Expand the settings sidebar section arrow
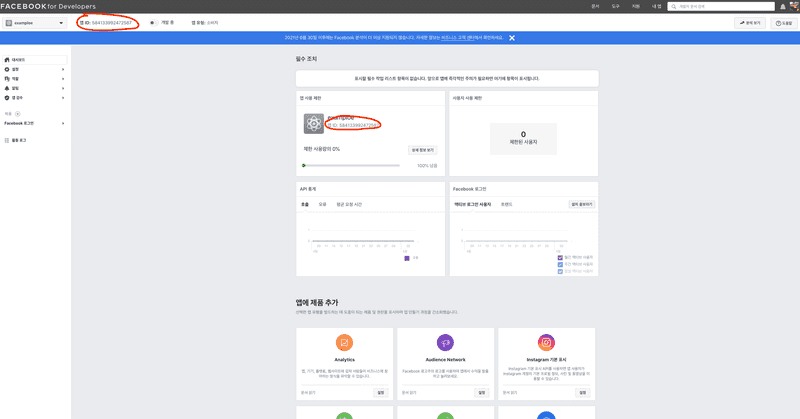The height and width of the screenshot is (419, 800). point(63,69)
